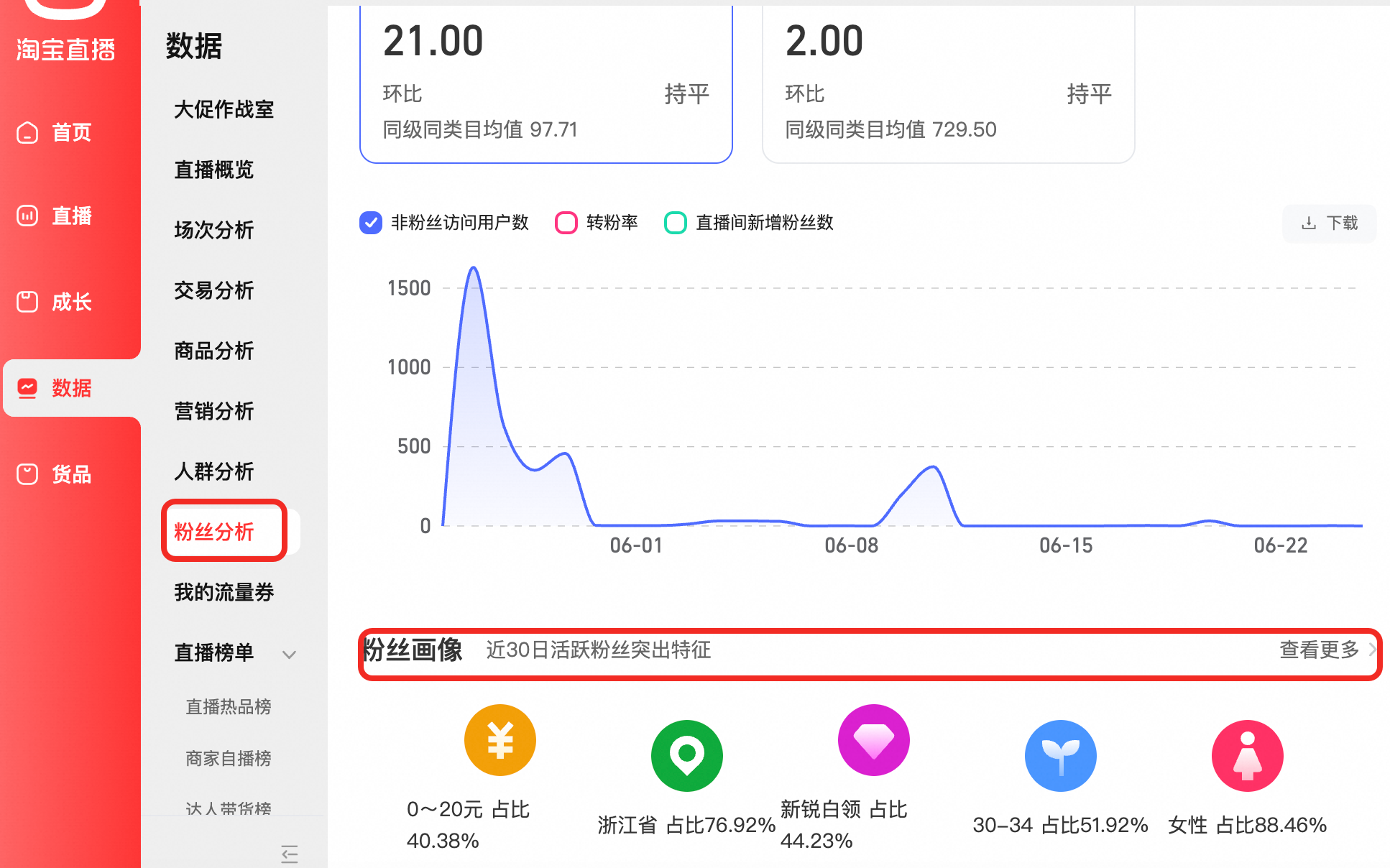The height and width of the screenshot is (868, 1390).
Task: Click the 06-22 axis label
Action: (x=1281, y=545)
